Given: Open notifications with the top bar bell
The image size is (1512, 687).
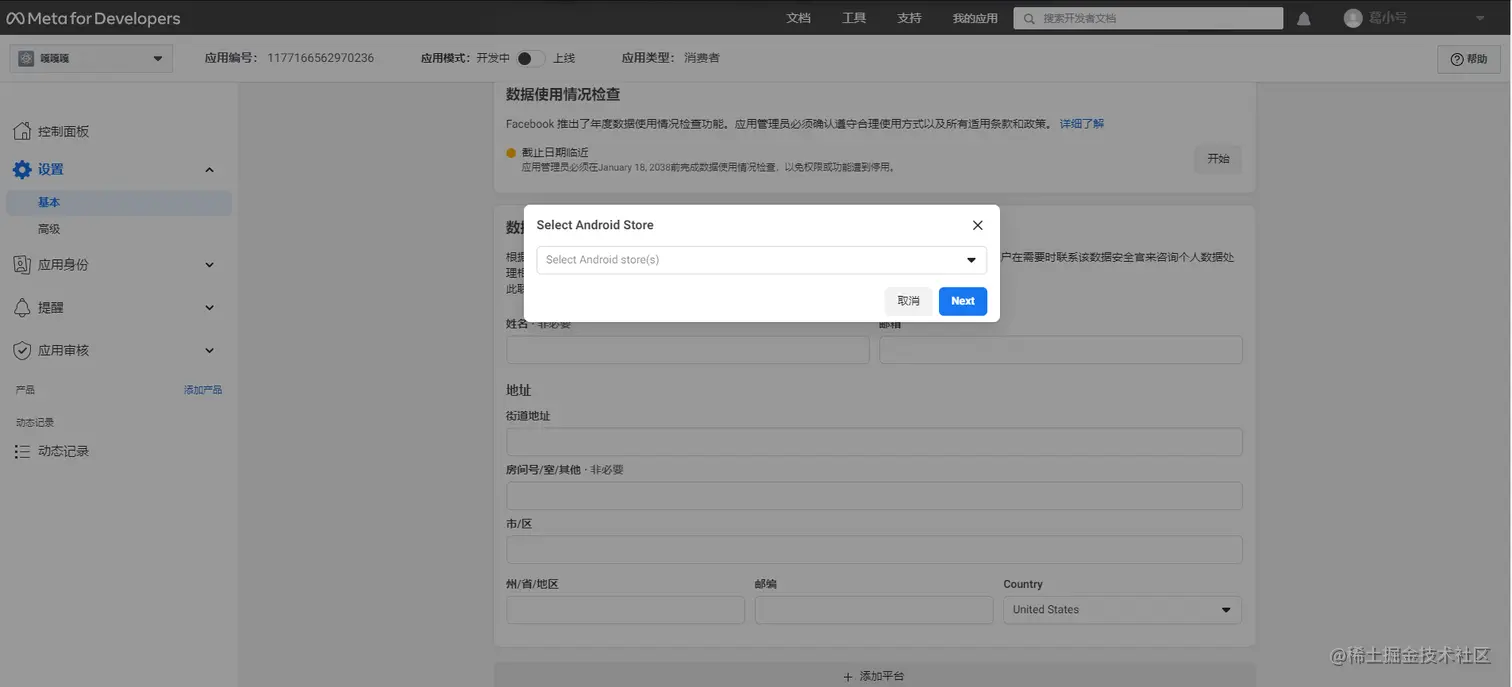Looking at the screenshot, I should [1304, 17].
